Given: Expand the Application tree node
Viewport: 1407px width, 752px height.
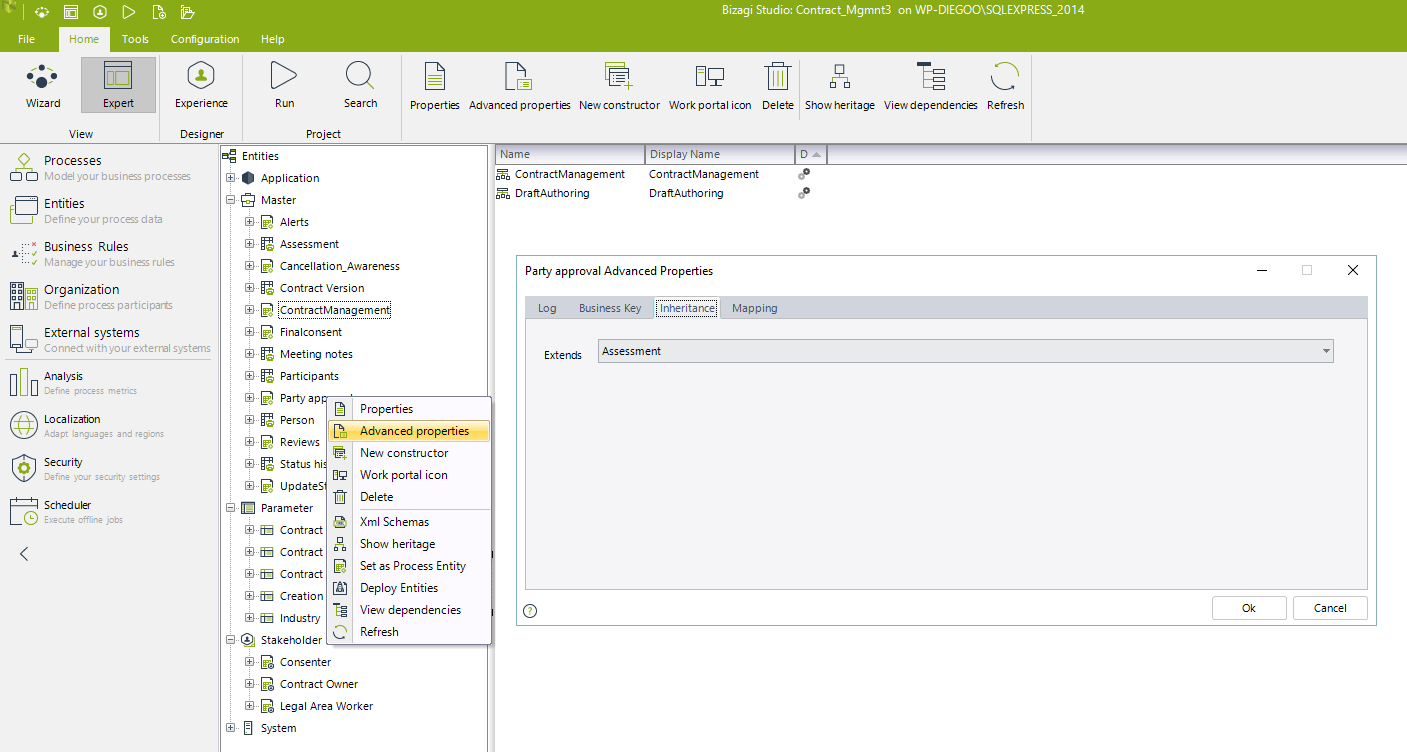Looking at the screenshot, I should click(230, 178).
